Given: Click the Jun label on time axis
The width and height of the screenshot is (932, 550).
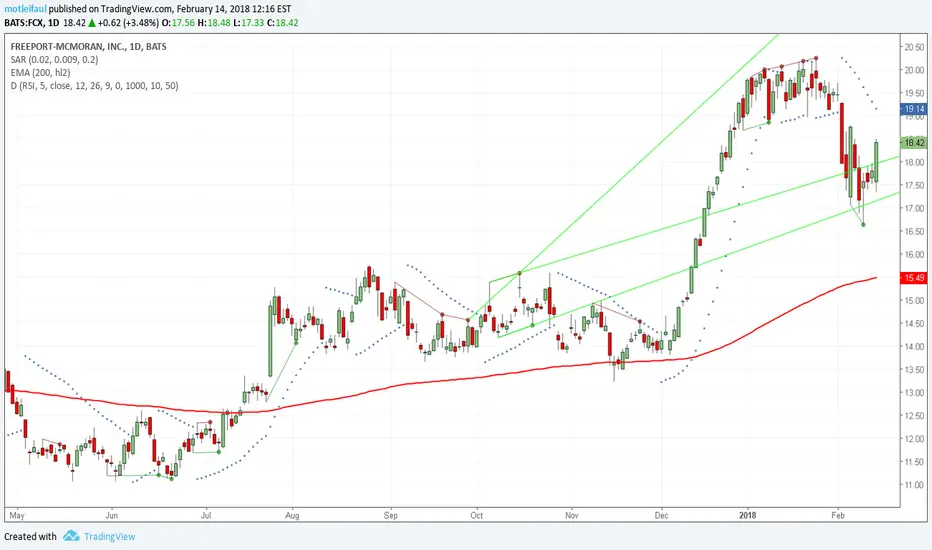Looking at the screenshot, I should 111,516.
